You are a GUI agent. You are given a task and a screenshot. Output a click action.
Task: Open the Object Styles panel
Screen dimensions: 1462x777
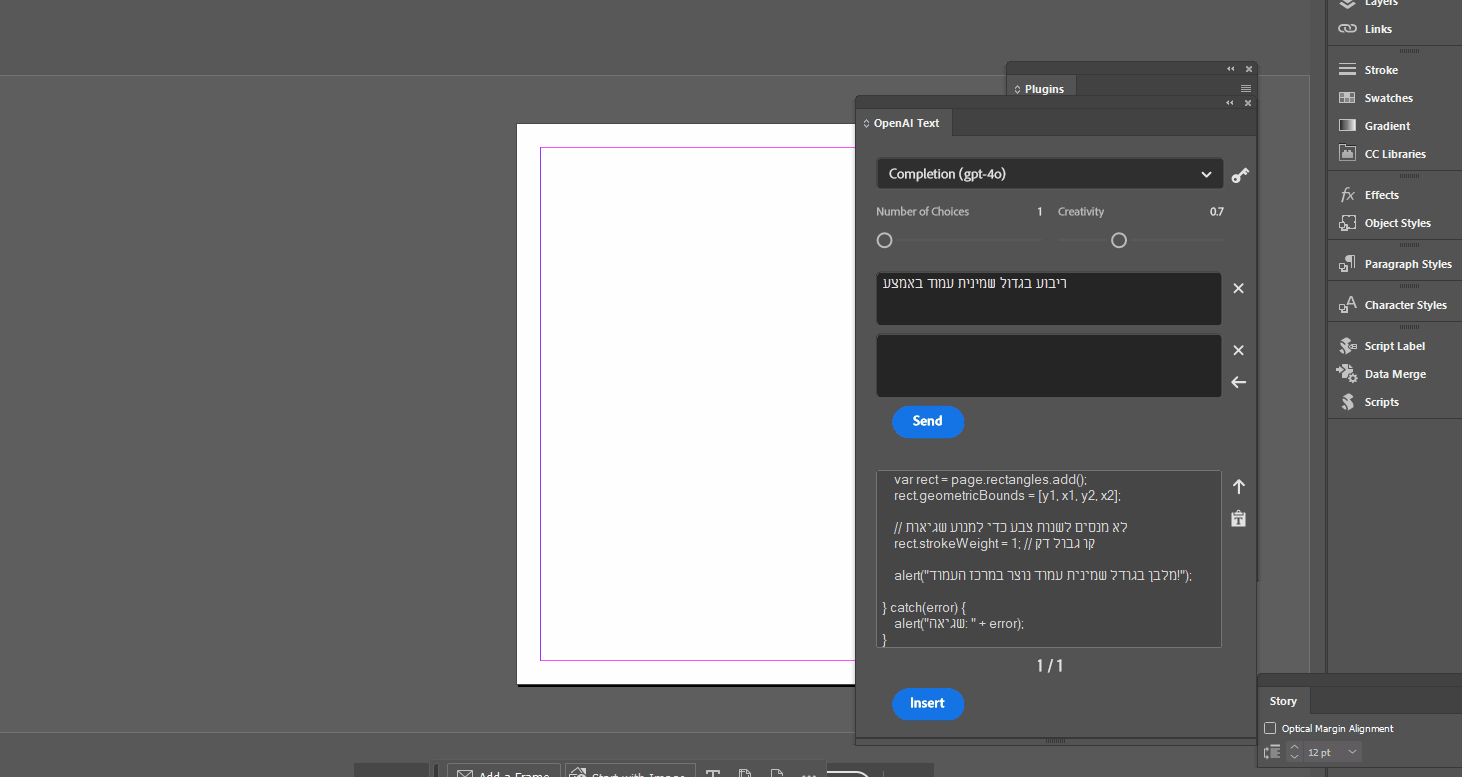click(x=1397, y=223)
